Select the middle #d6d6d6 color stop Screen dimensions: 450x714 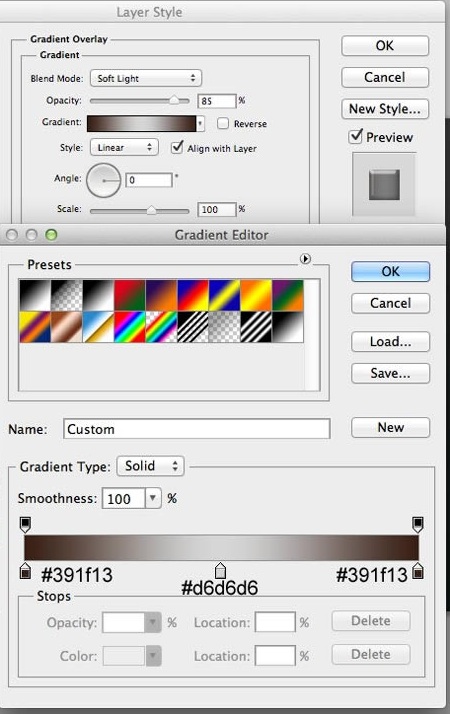pyautogui.click(x=220, y=570)
